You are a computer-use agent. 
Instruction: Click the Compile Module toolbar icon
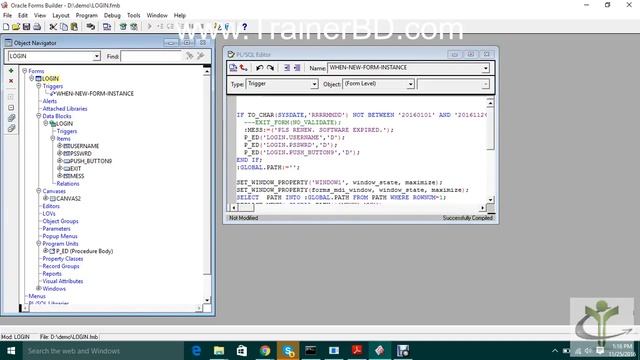pos(107,27)
